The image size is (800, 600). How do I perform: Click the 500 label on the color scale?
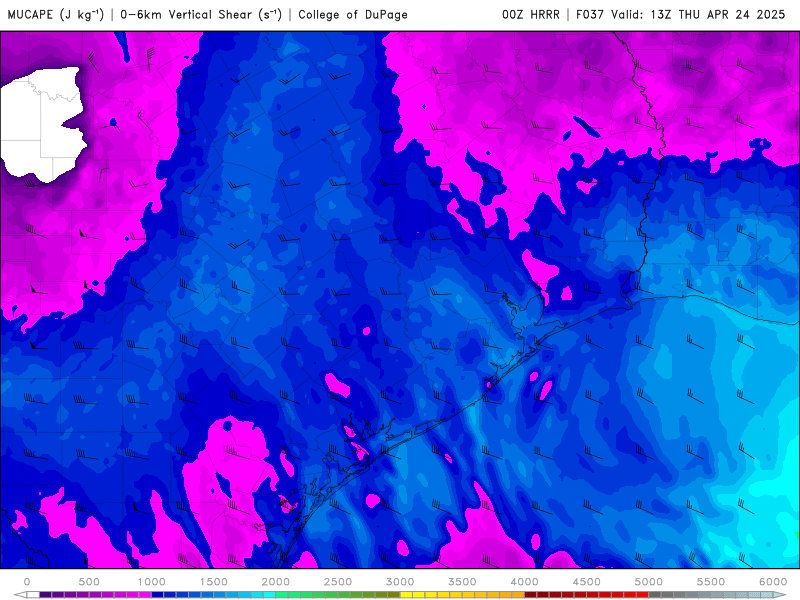tap(89, 582)
